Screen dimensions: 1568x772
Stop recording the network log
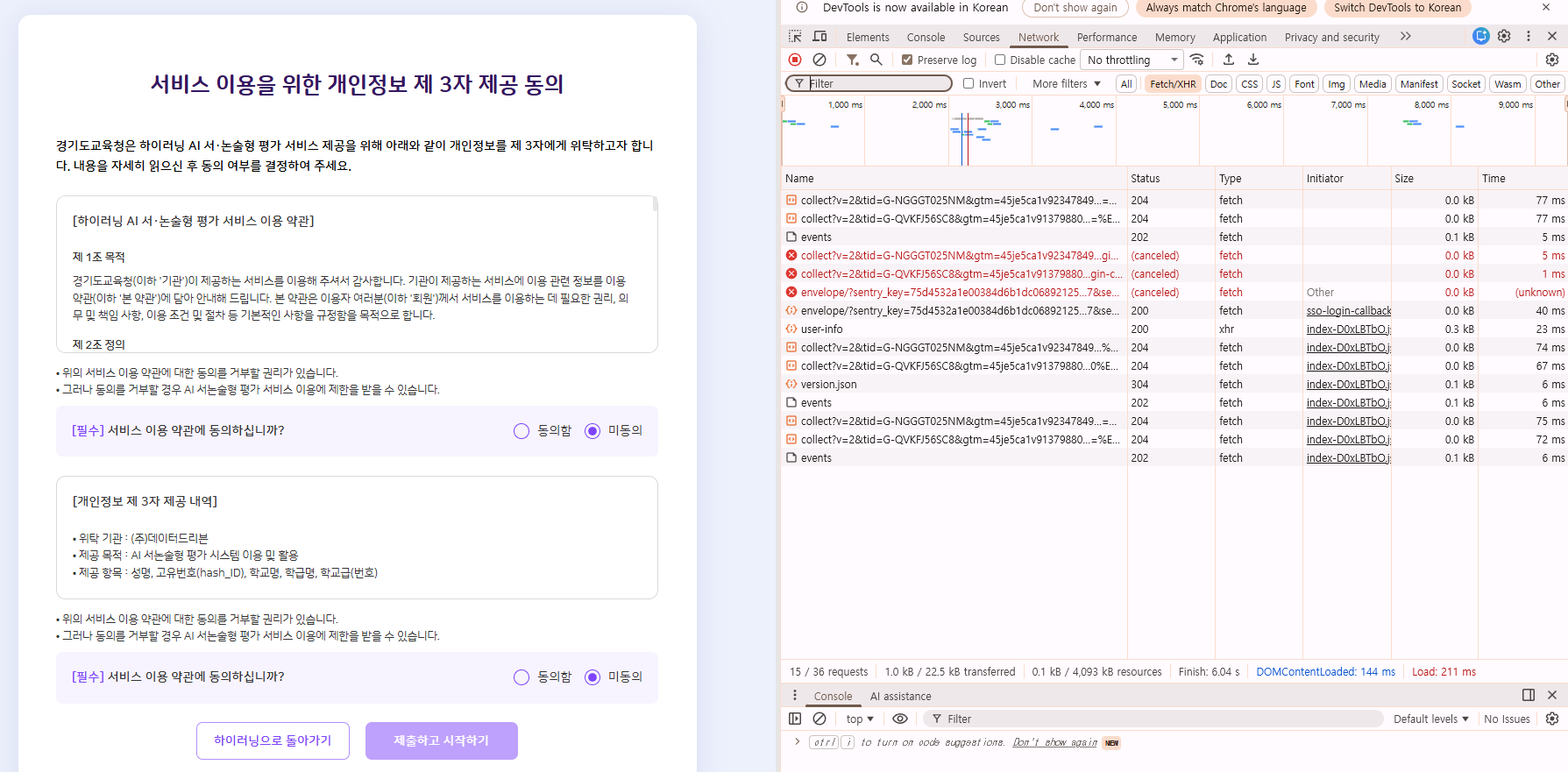click(795, 60)
